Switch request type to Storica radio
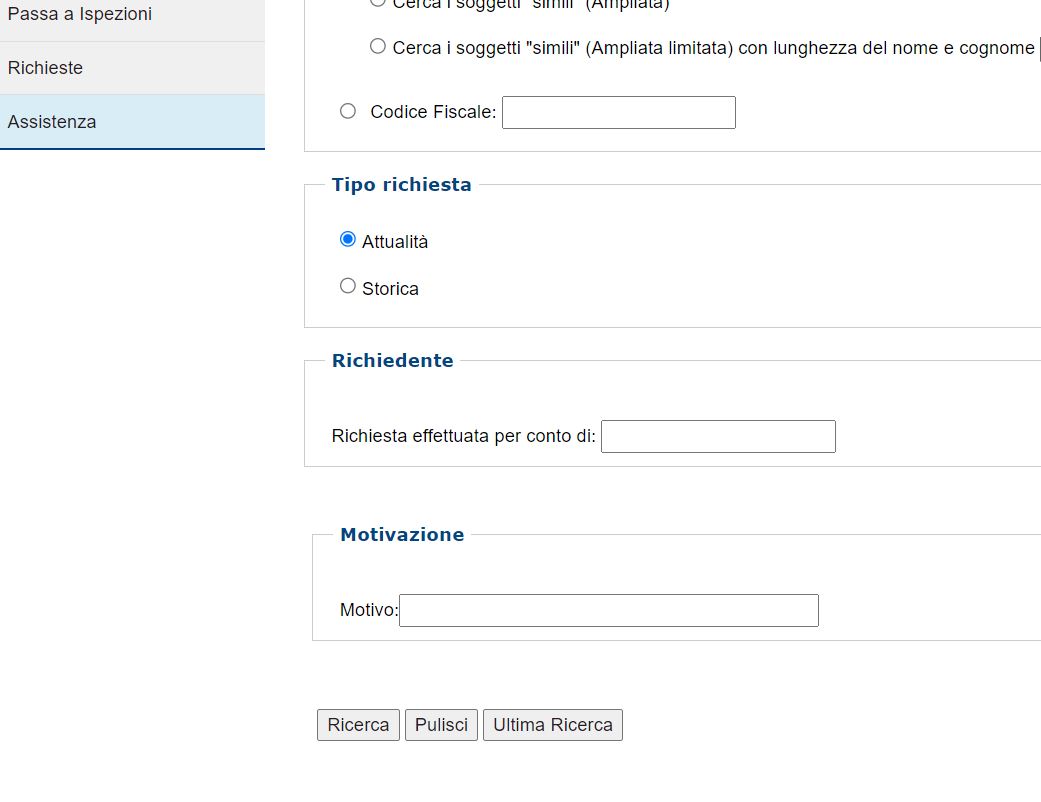Image resolution: width=1041 pixels, height=802 pixels. pyautogui.click(x=348, y=286)
